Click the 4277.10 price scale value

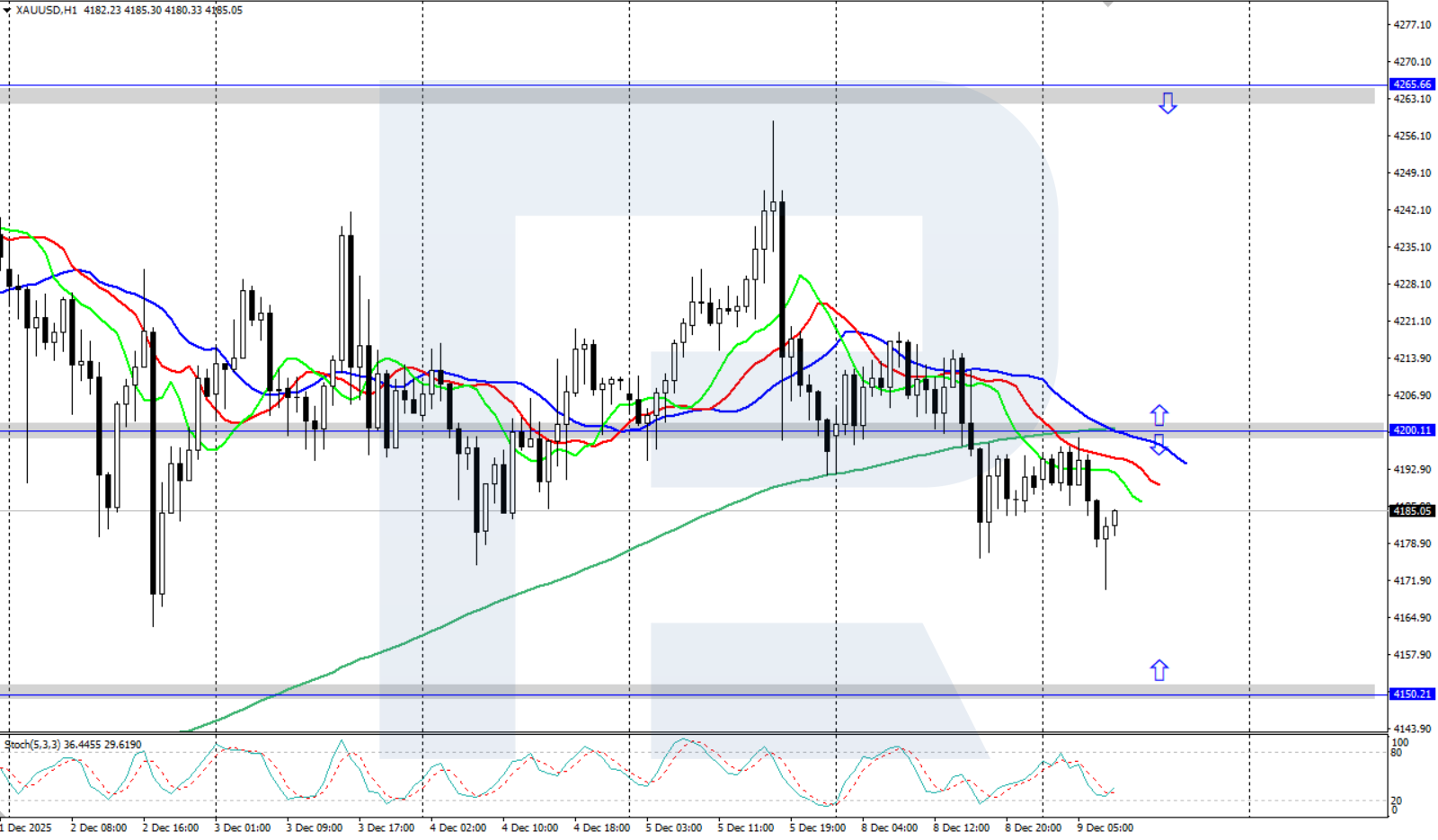tap(1411, 25)
